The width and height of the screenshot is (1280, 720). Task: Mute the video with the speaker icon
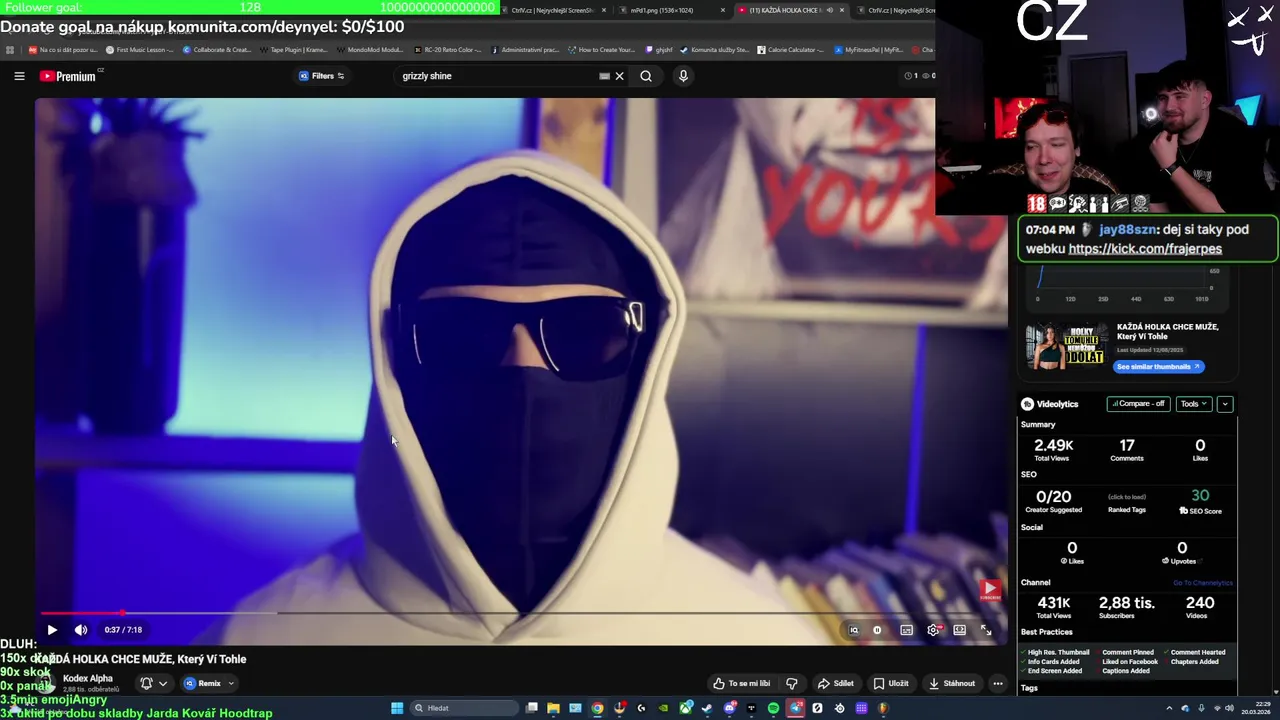click(x=81, y=630)
